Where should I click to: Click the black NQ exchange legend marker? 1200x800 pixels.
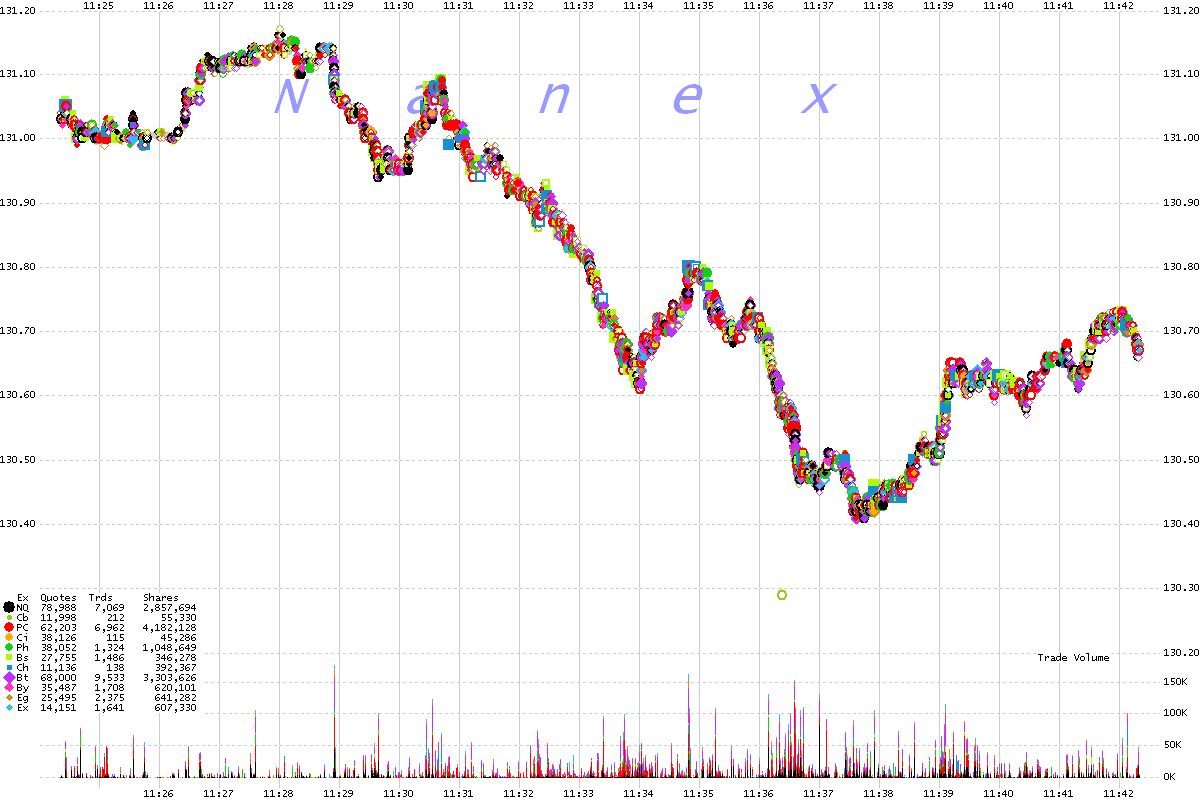click(x=9, y=607)
